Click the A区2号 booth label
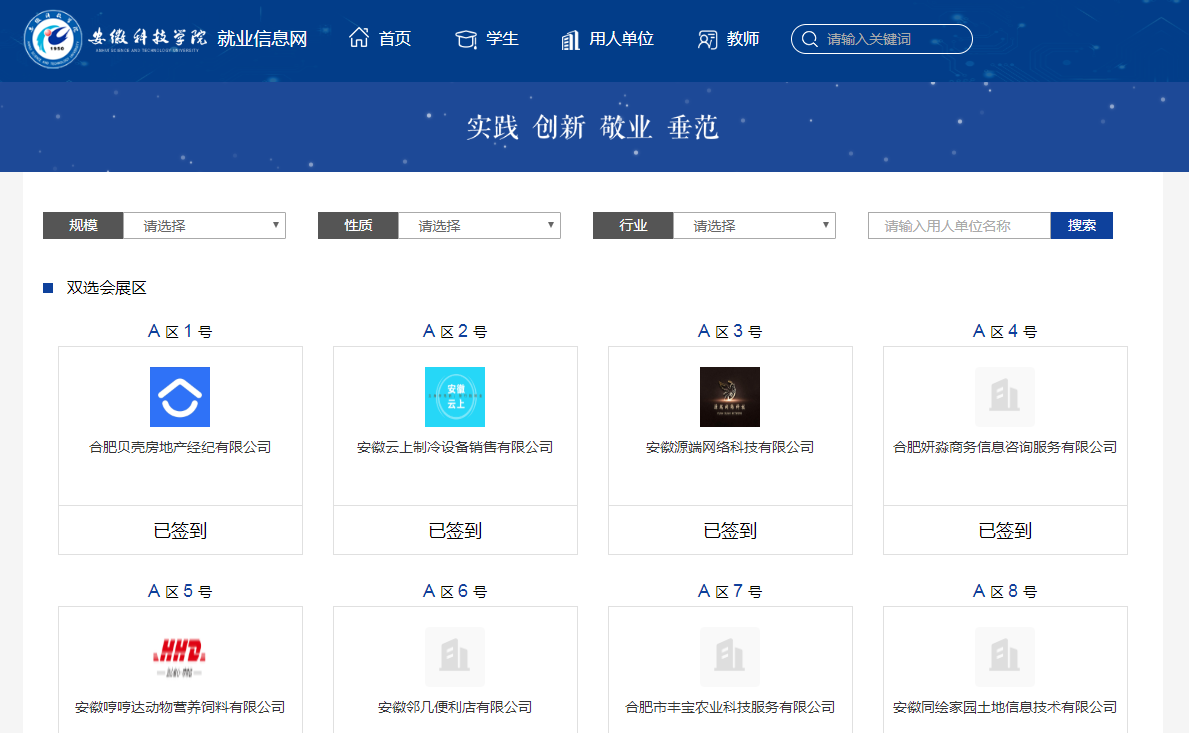 (455, 331)
